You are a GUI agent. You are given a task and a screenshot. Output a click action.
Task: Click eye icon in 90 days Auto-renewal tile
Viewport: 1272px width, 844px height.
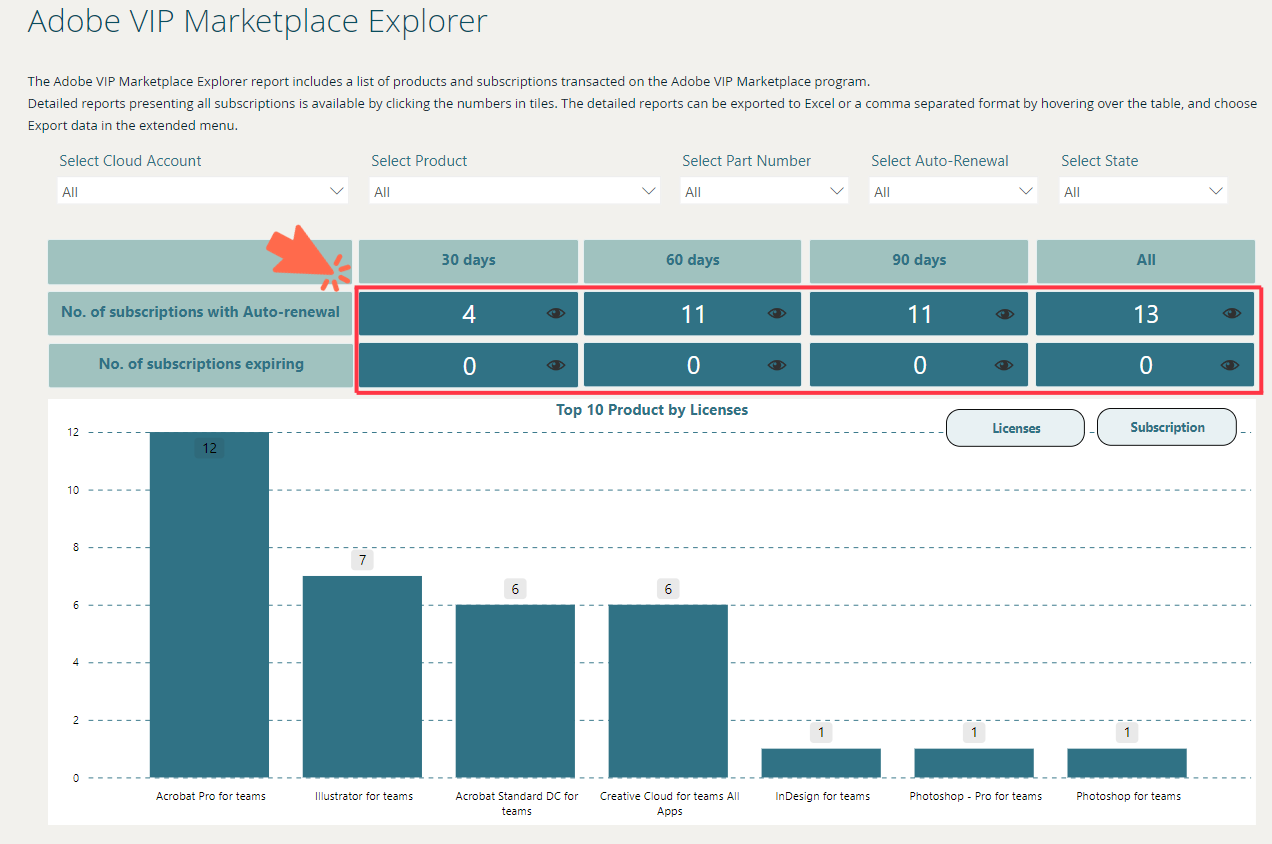[1005, 314]
